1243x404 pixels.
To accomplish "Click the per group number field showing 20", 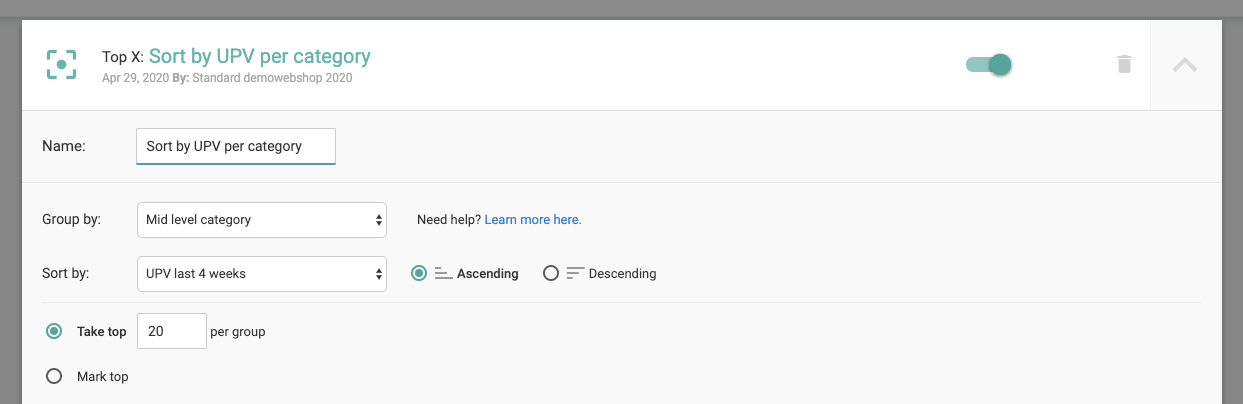I will (x=171, y=331).
